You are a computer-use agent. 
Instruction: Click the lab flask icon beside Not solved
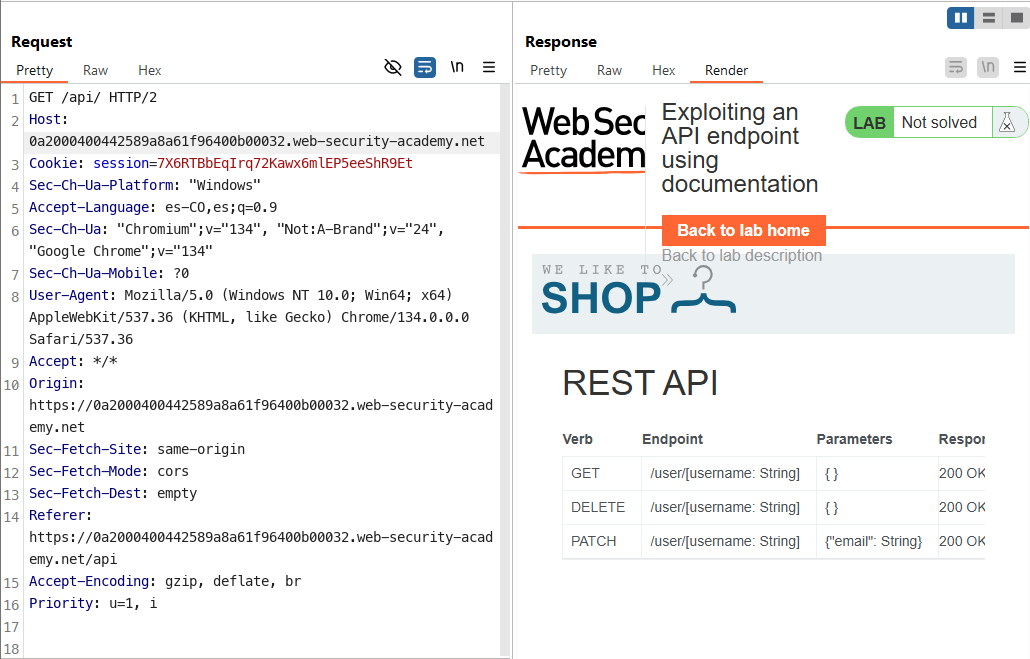pos(1008,122)
